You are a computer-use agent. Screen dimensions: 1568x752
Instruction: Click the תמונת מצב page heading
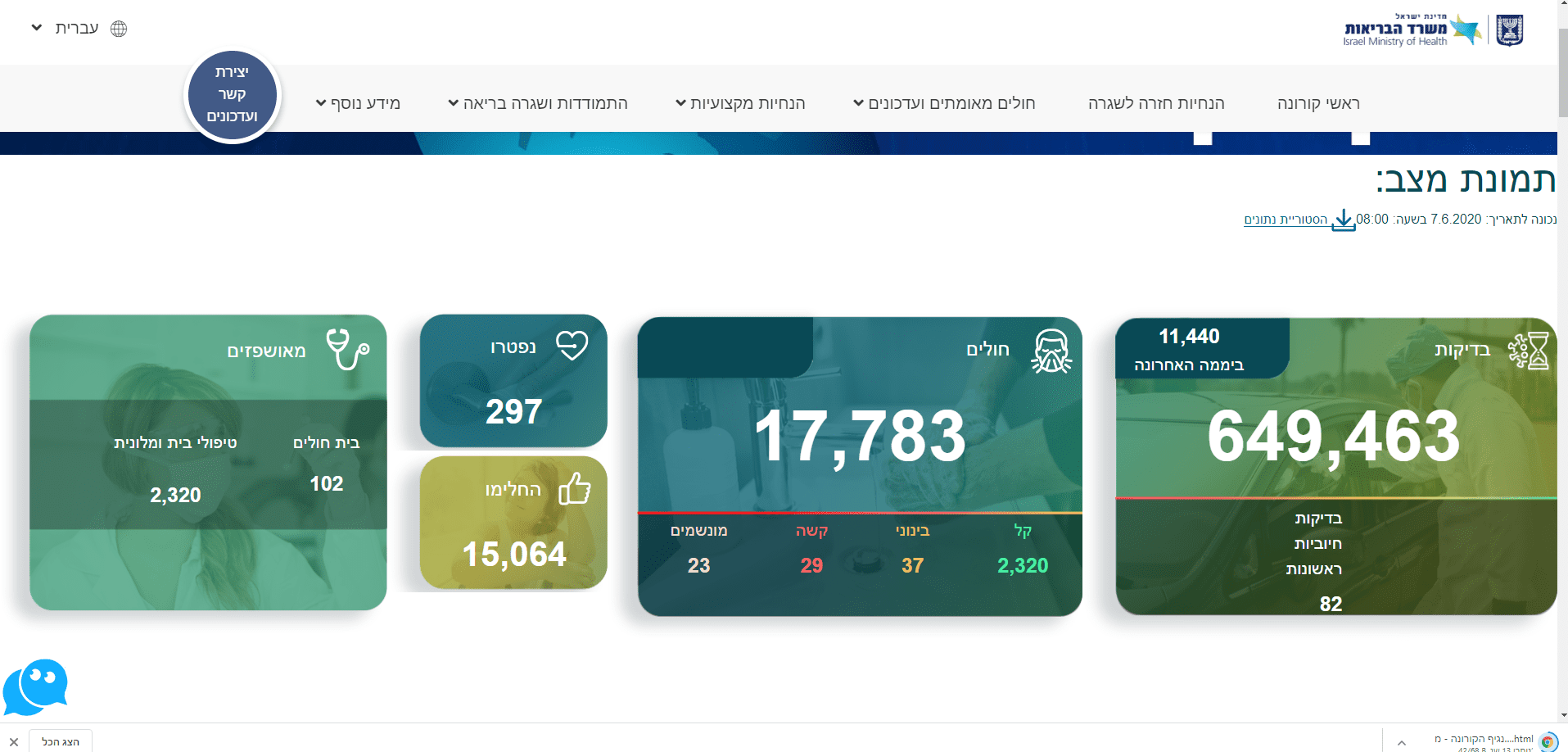tap(1466, 179)
